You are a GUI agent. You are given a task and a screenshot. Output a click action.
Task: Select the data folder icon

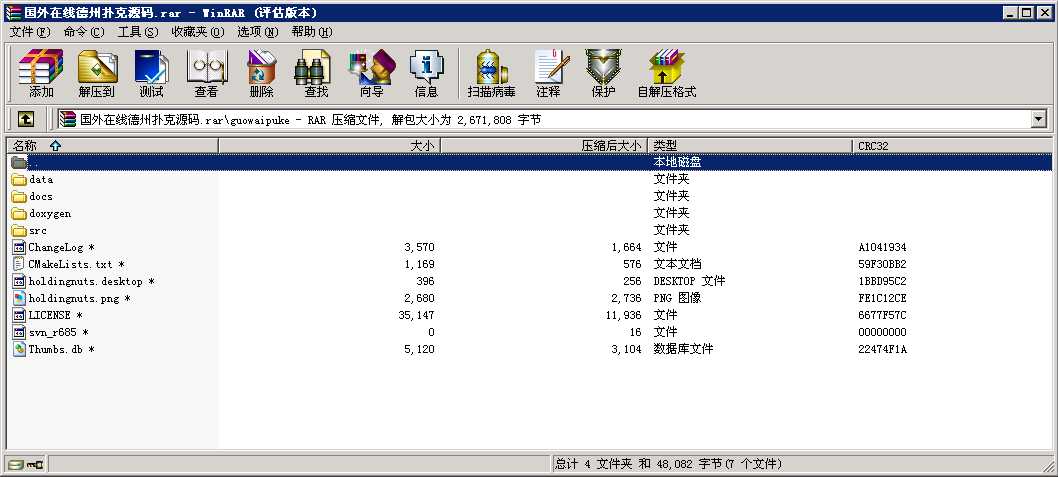click(19, 179)
